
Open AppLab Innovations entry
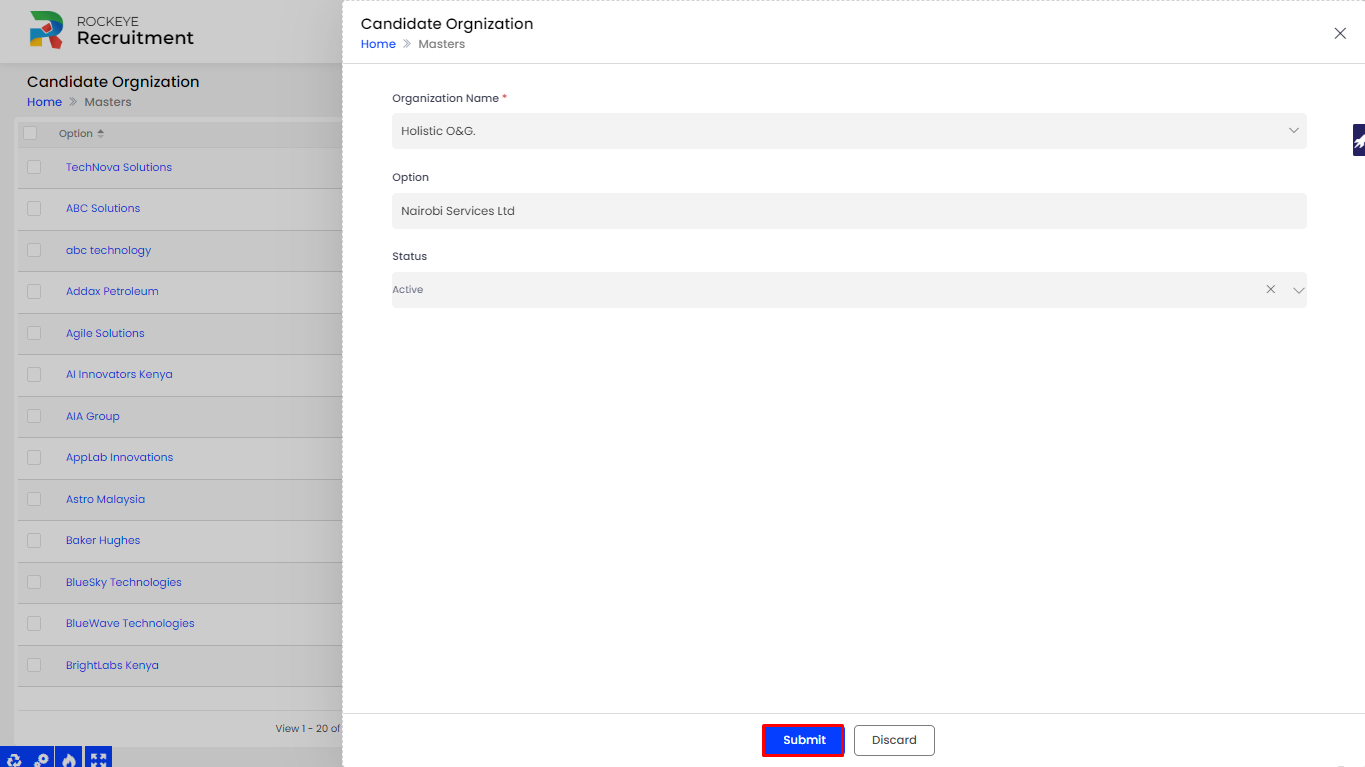click(119, 457)
